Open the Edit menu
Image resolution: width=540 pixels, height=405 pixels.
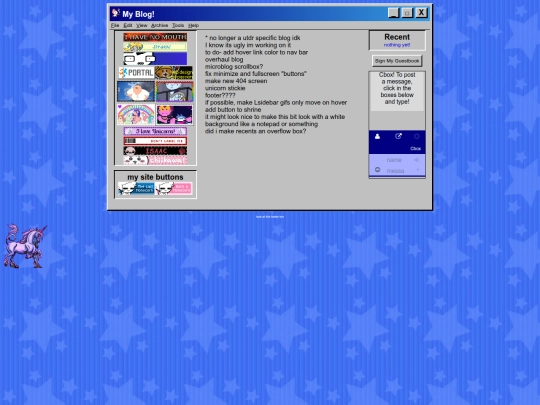coord(128,25)
